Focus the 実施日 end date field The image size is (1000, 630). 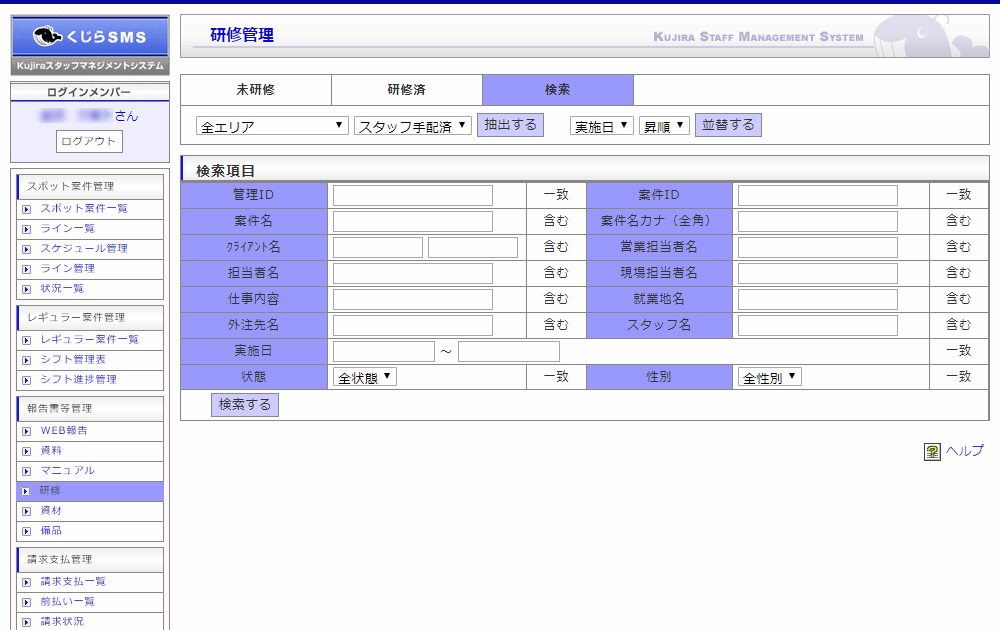coord(509,351)
